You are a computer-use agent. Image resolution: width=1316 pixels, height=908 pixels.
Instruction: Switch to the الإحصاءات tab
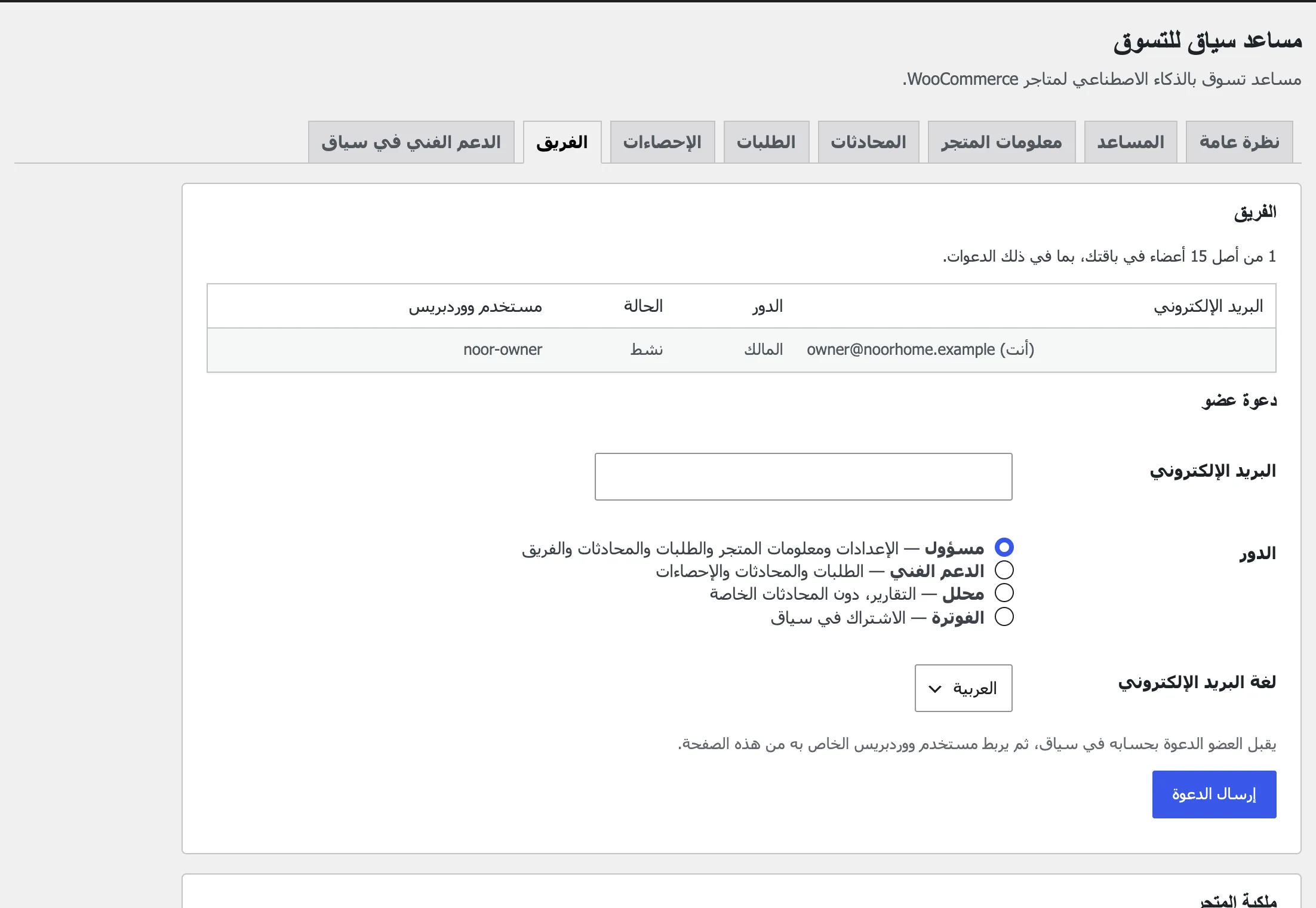click(x=662, y=142)
